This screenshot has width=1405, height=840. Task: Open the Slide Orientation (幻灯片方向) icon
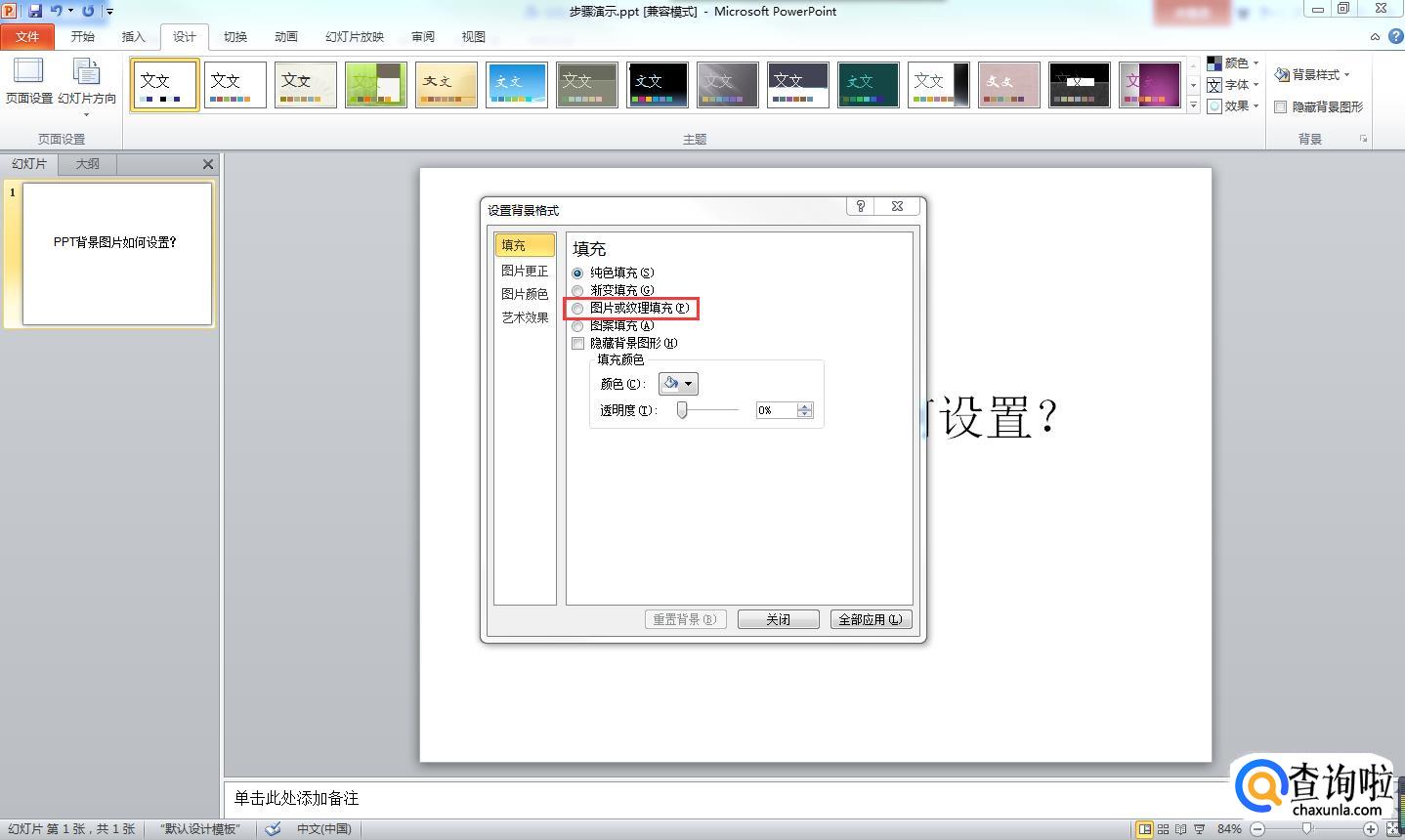[86, 80]
